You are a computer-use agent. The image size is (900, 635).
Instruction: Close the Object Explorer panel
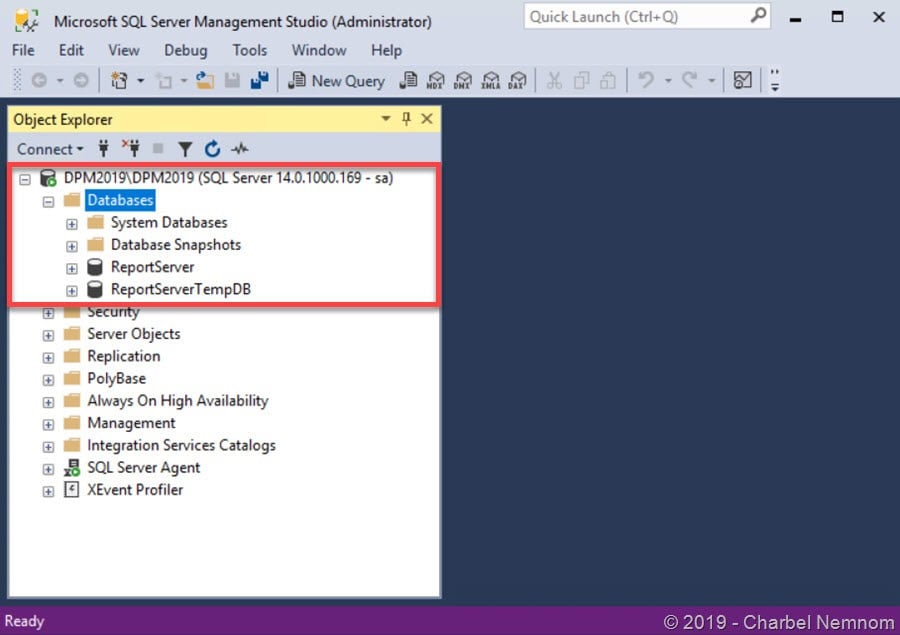coord(426,119)
